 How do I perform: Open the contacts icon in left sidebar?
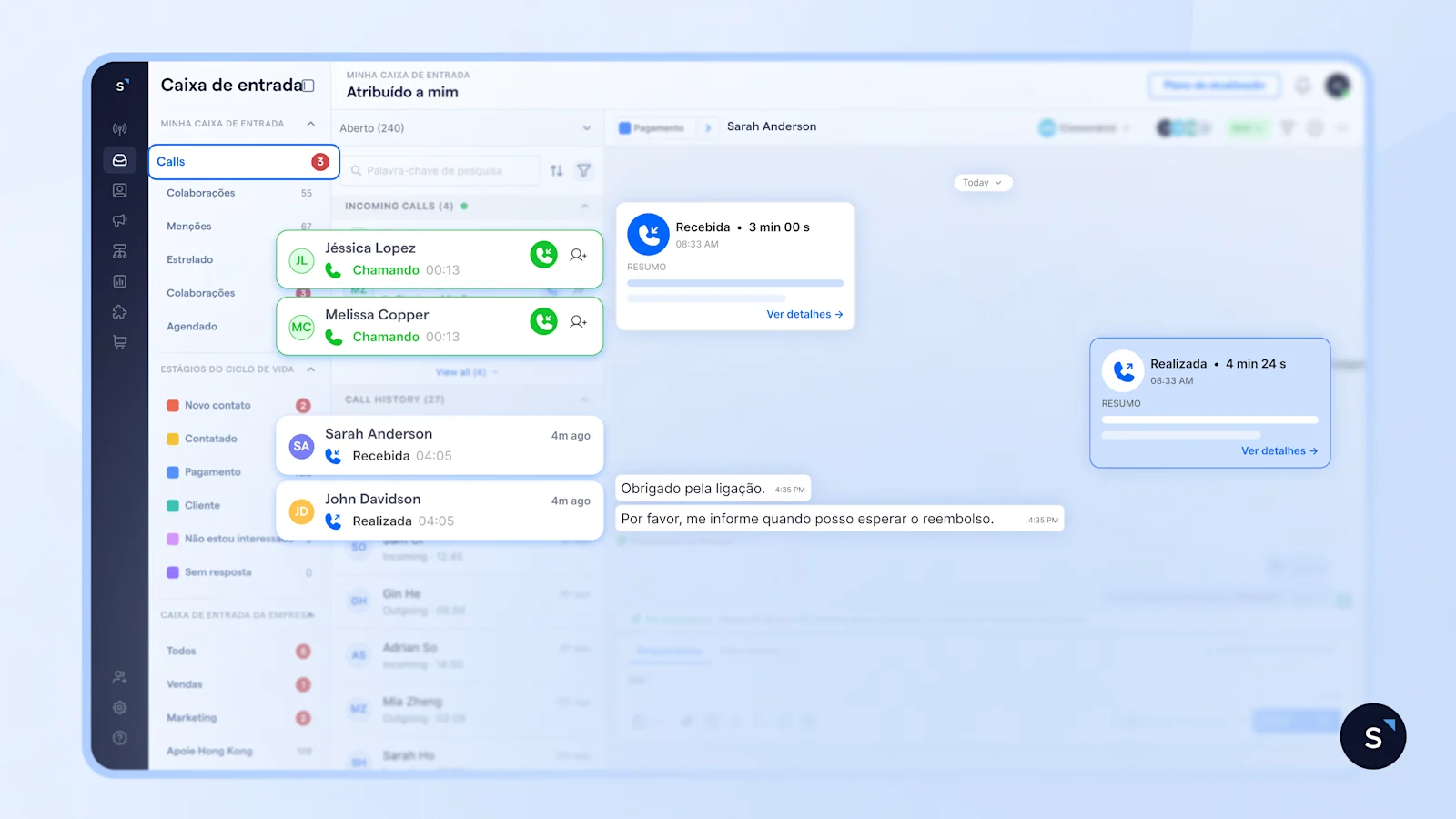pyautogui.click(x=119, y=190)
